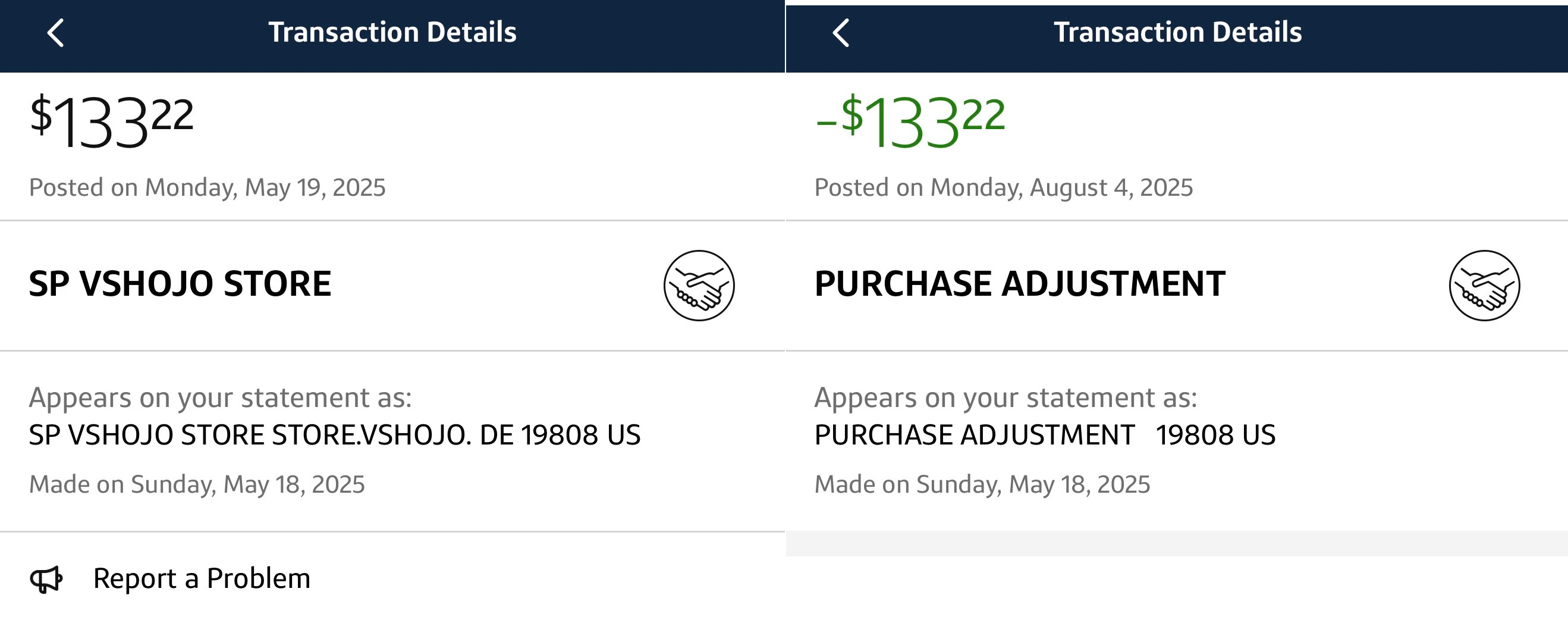Click the megaphone icon
The width and height of the screenshot is (1568, 623).
pyautogui.click(x=46, y=579)
